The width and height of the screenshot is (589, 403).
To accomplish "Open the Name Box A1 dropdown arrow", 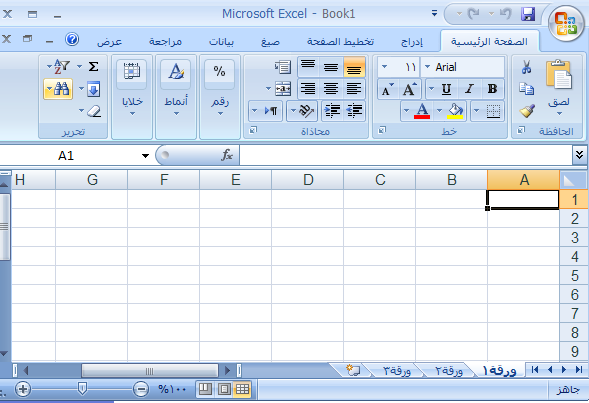I will click(x=145, y=155).
